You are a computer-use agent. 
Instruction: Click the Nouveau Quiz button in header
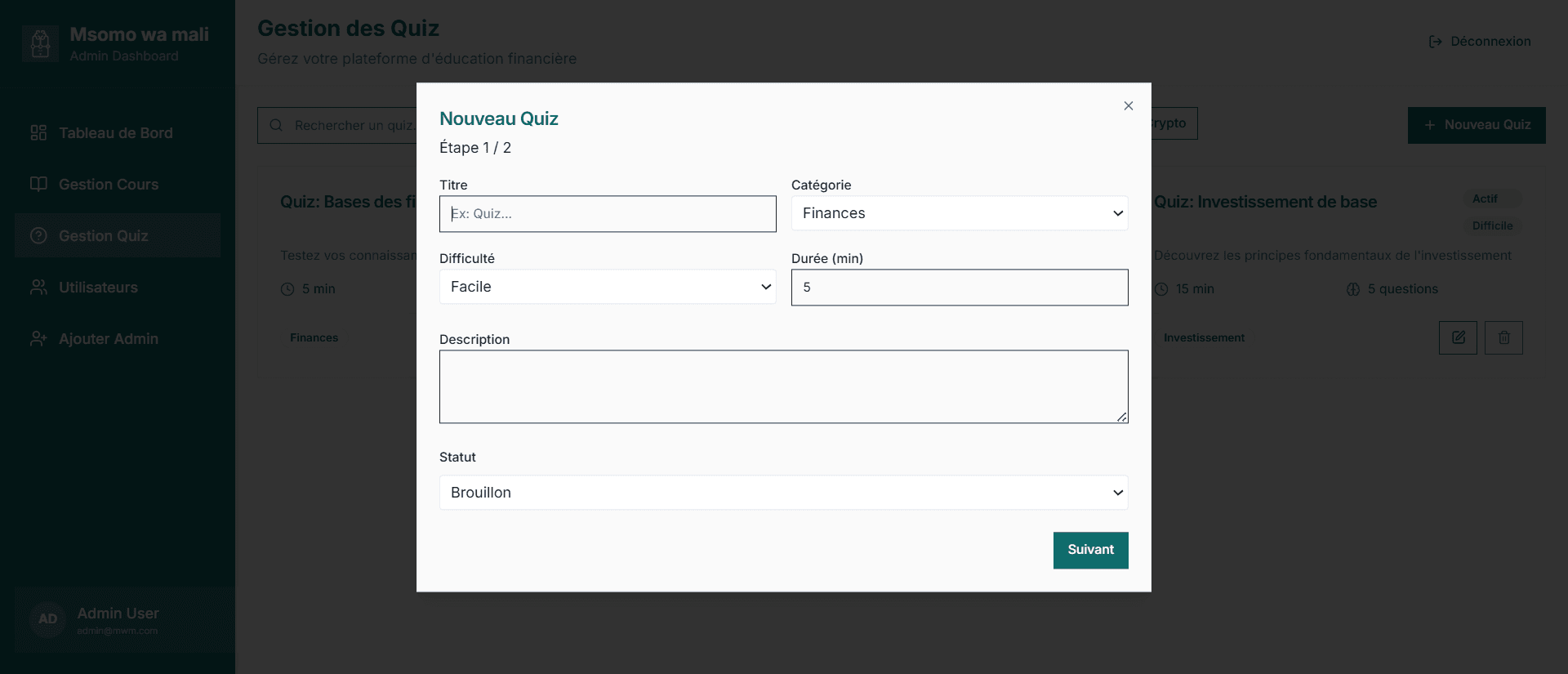click(x=1477, y=125)
